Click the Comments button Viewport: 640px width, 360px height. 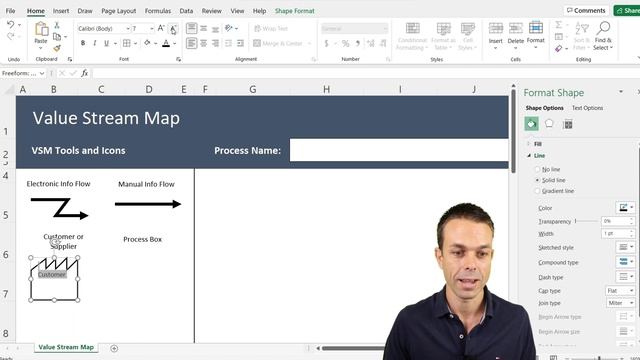tap(586, 11)
